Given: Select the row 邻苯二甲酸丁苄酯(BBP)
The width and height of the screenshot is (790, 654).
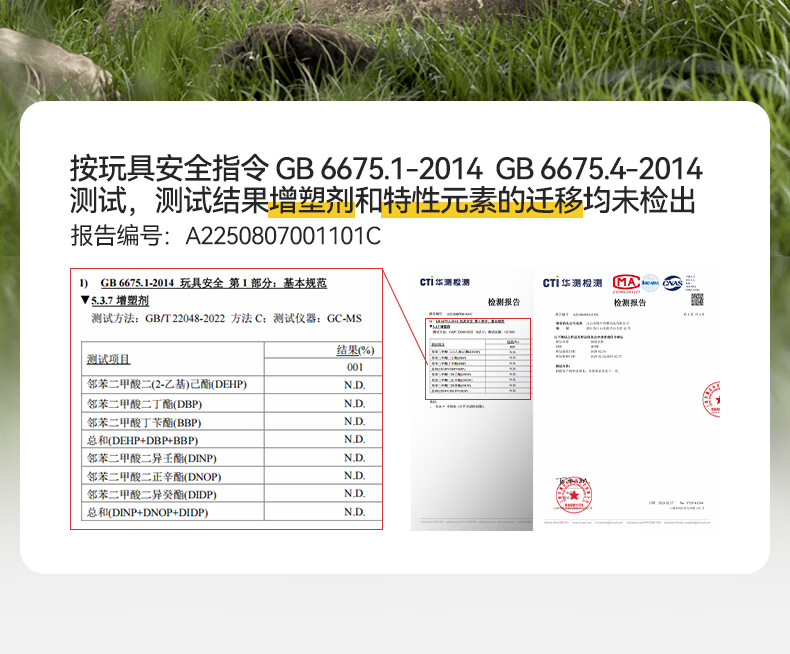Looking at the screenshot, I should (232, 422).
